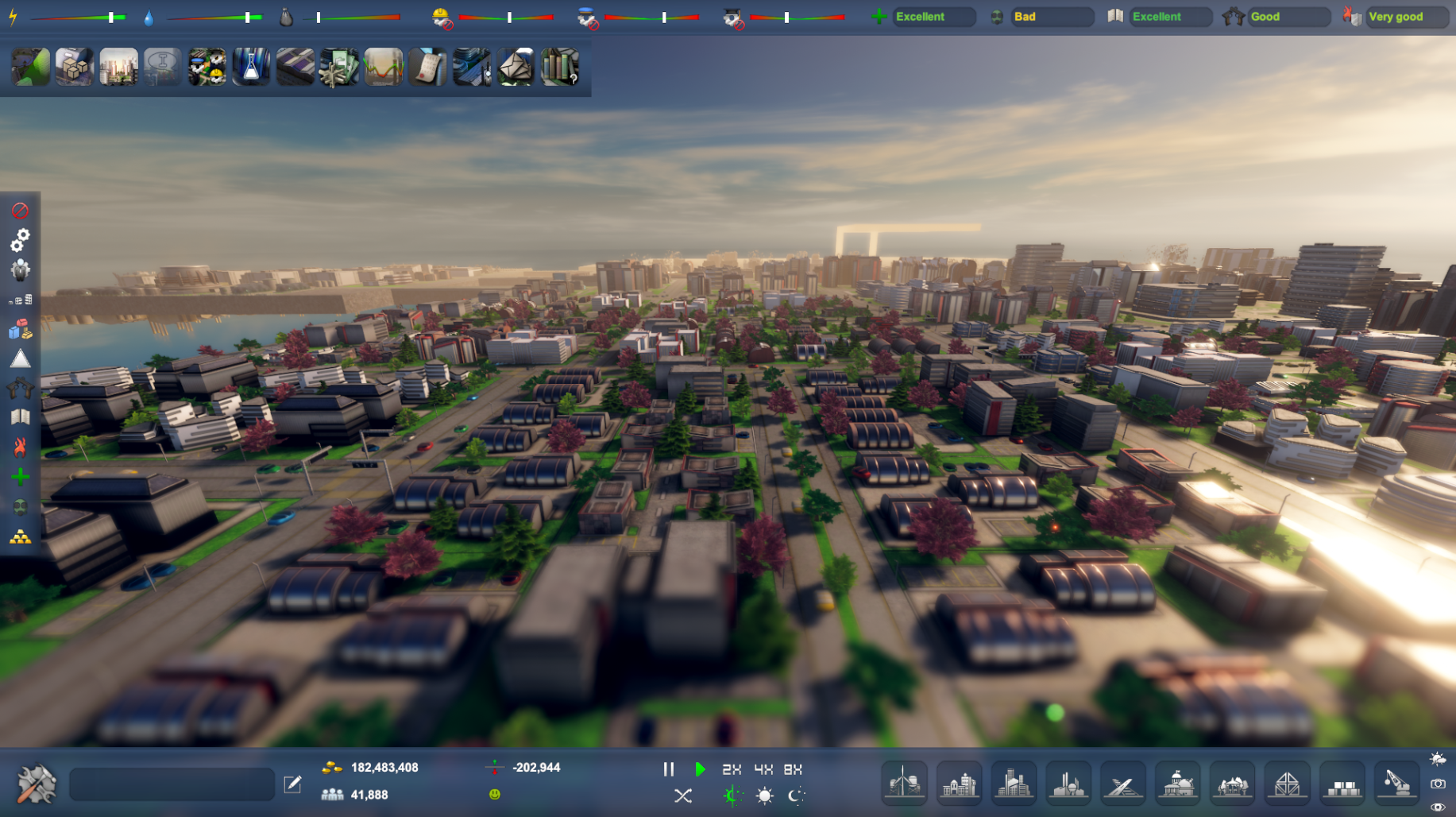
Task: Disable overlays with the red prohibited icon
Action: (20, 211)
